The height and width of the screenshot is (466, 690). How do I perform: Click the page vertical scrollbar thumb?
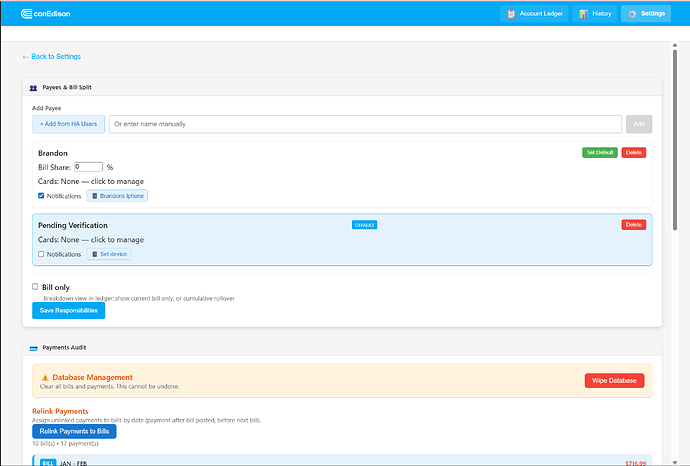675,140
